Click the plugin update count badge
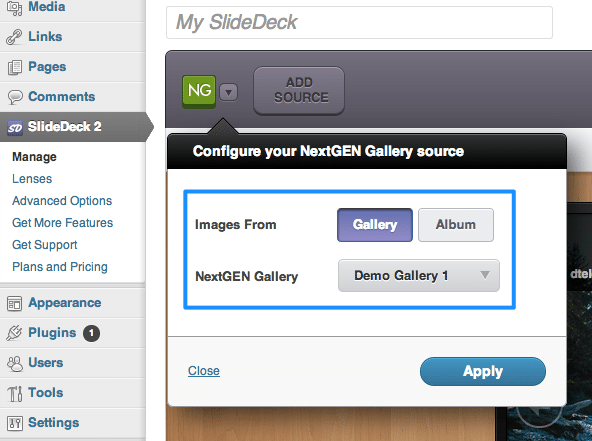The width and height of the screenshot is (592, 441). pyautogui.click(x=91, y=333)
